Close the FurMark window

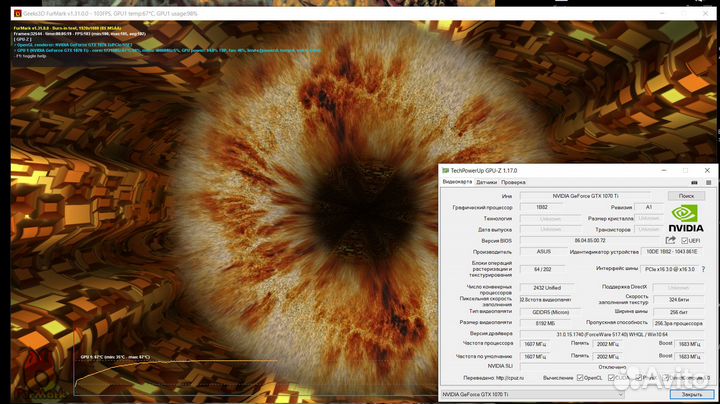[705, 13]
